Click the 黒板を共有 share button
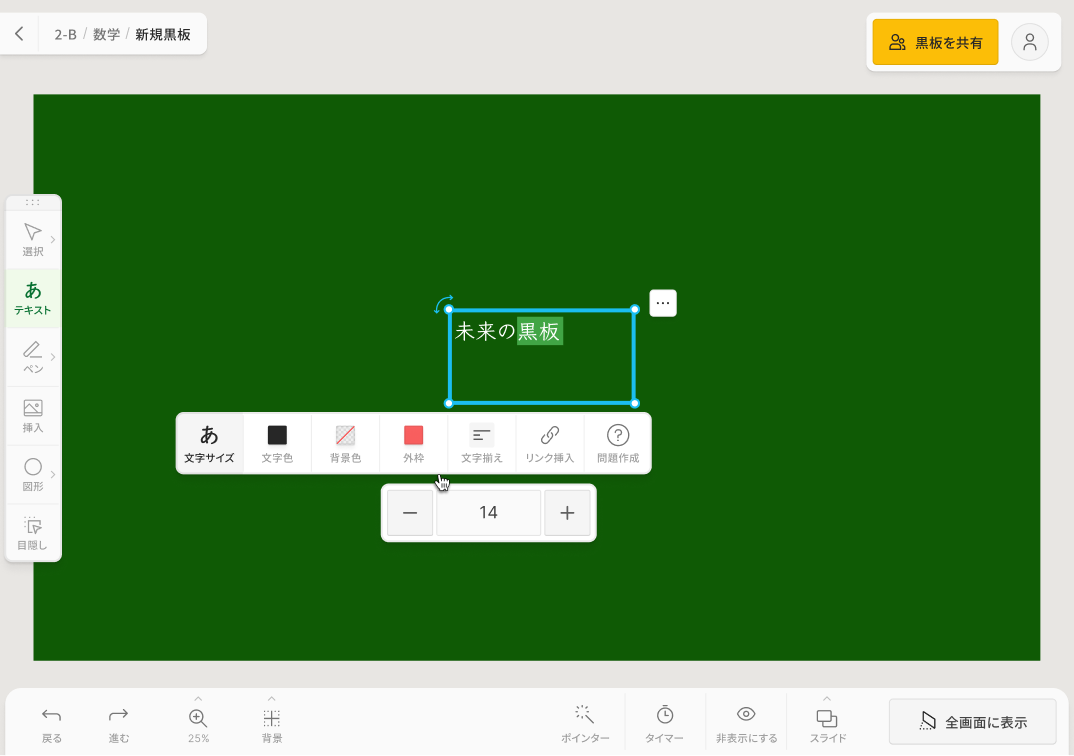Viewport: 1074px width, 756px height. coord(935,43)
